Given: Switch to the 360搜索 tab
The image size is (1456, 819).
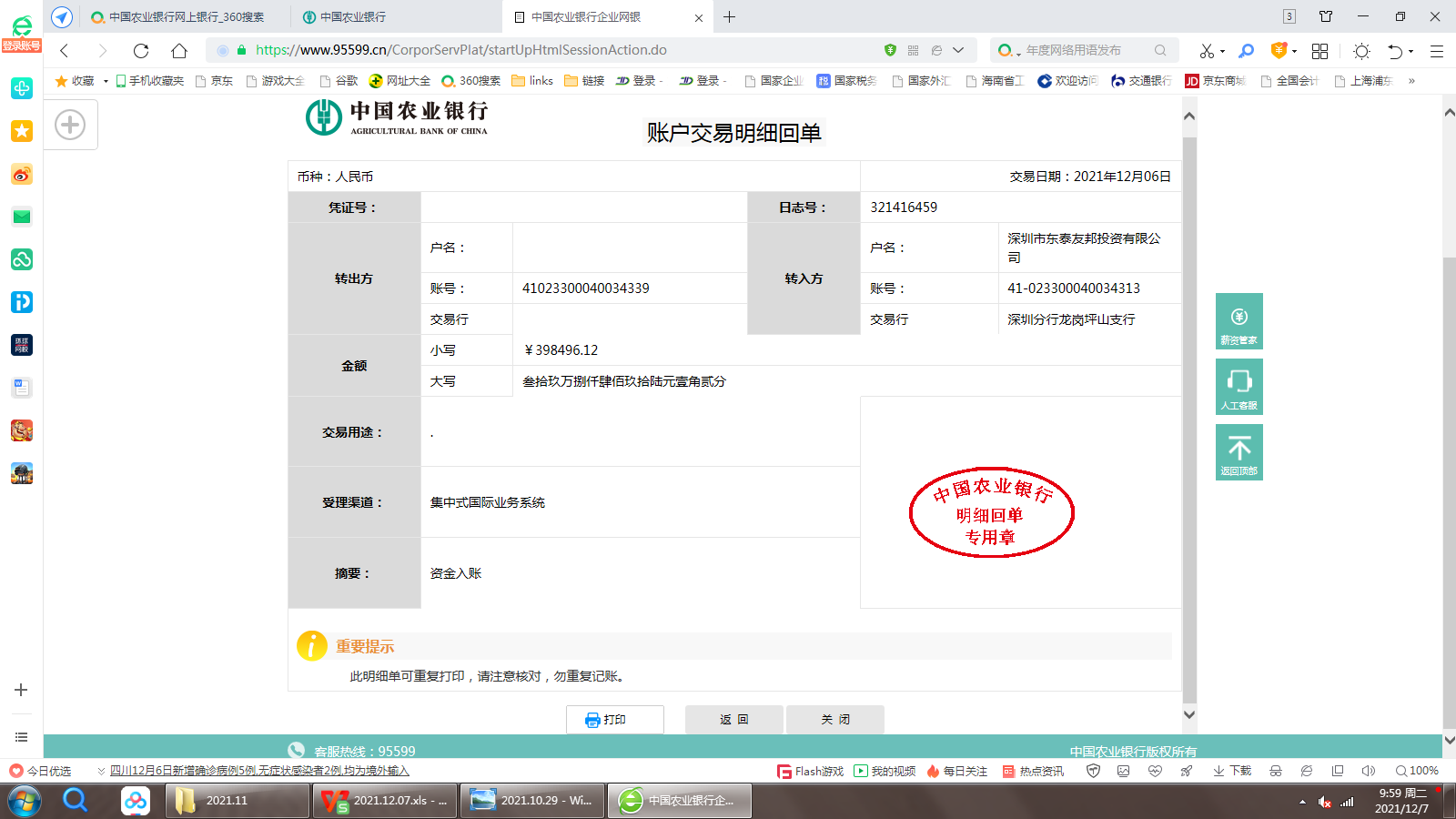Looking at the screenshot, I should [187, 16].
